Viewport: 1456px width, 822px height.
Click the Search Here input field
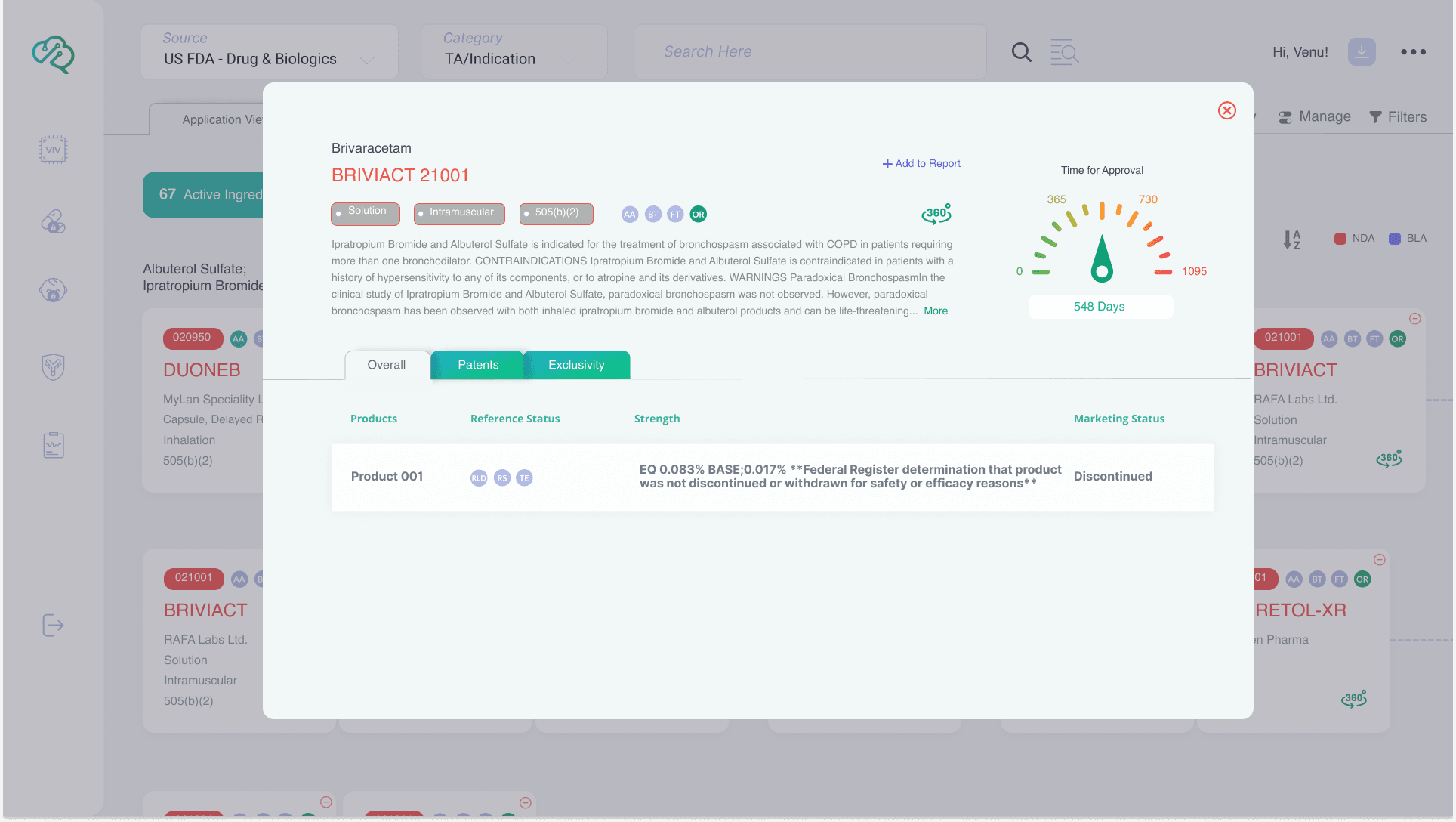(810, 52)
